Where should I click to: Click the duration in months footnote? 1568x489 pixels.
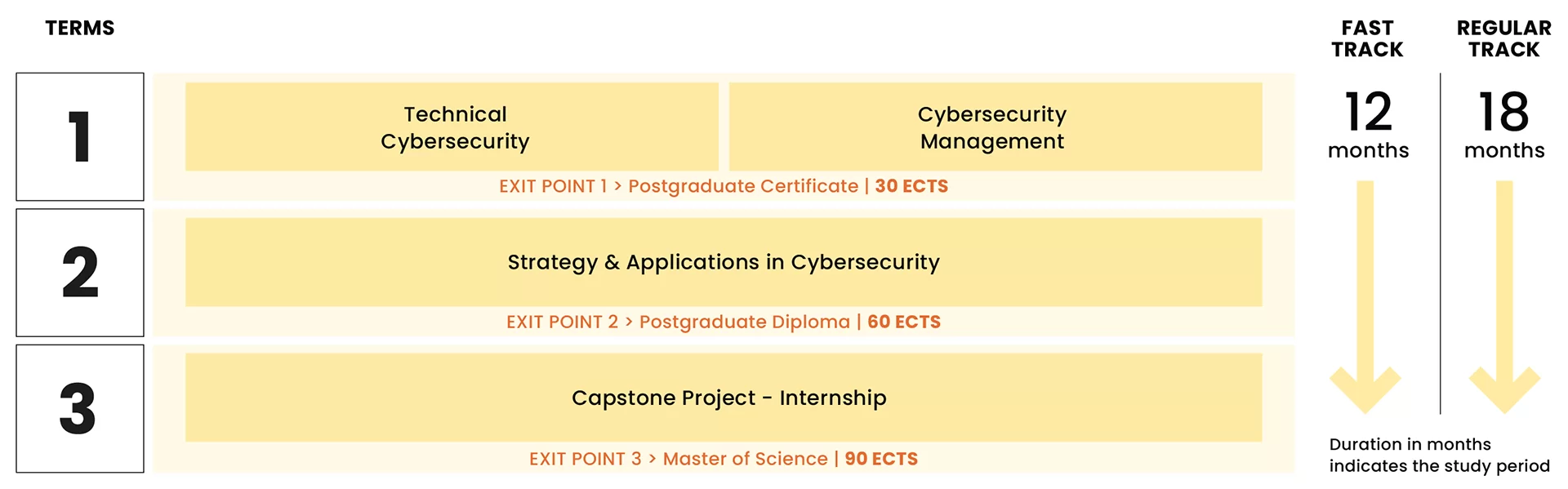click(1439, 456)
